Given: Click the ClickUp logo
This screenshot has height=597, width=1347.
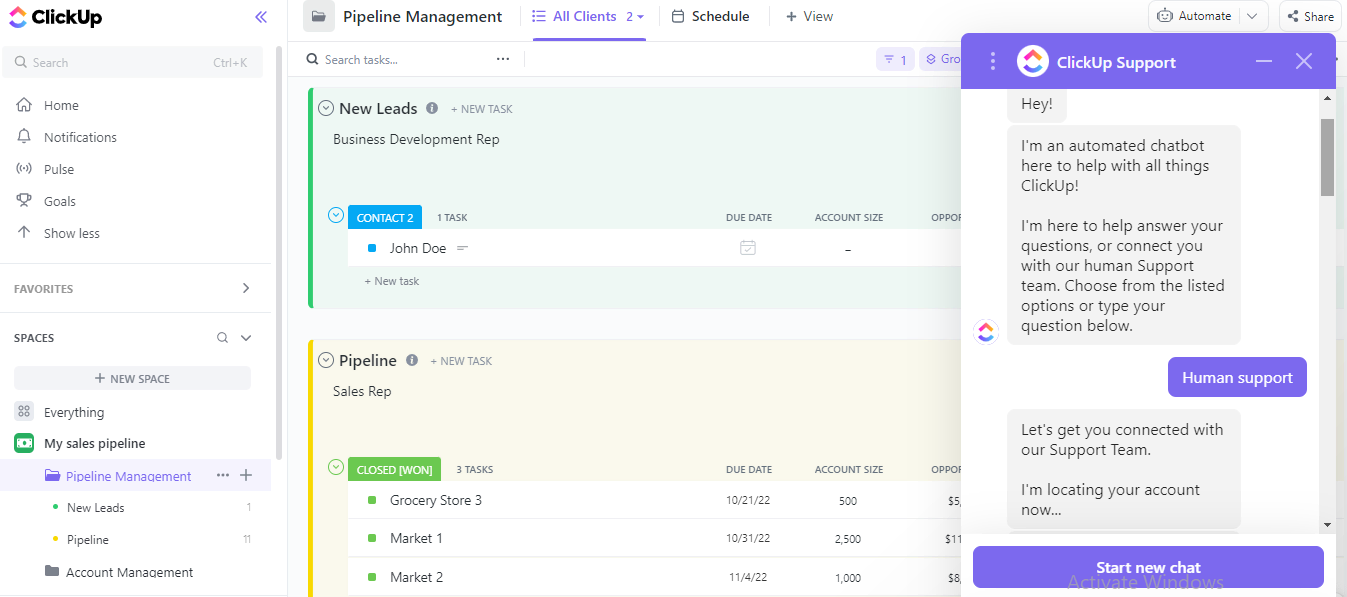Looking at the screenshot, I should click(x=54, y=17).
